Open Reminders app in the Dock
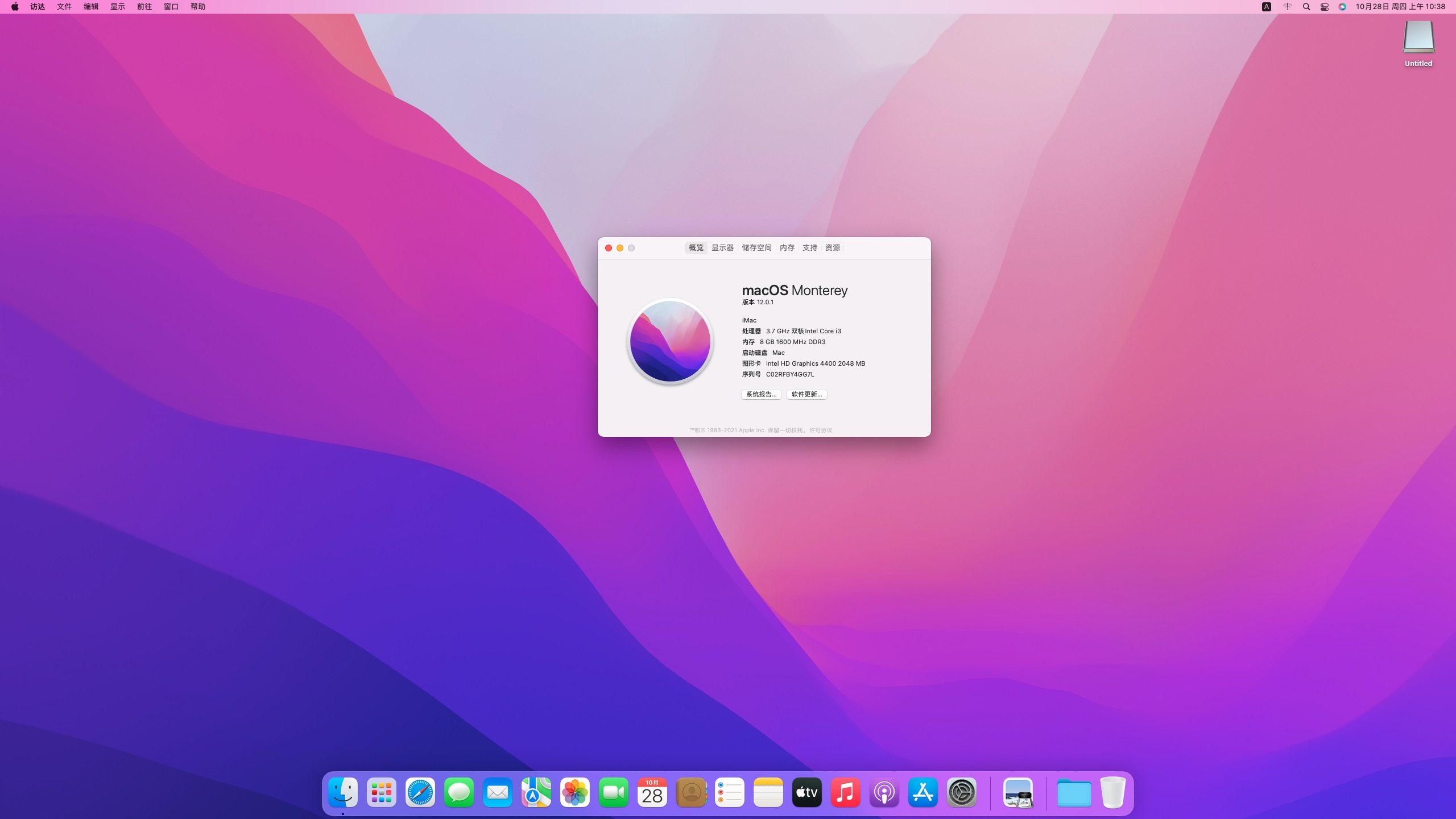This screenshot has height=819, width=1456. click(730, 792)
